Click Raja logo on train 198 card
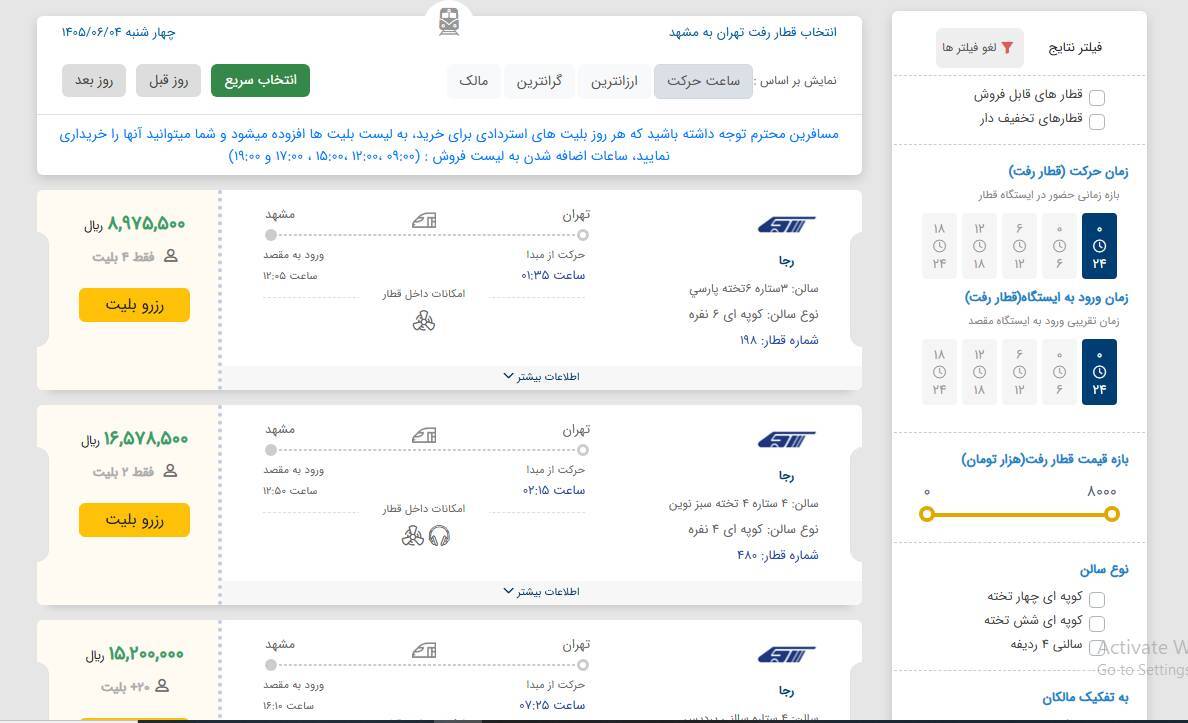Image resolution: width=1188 pixels, height=723 pixels. [786, 224]
